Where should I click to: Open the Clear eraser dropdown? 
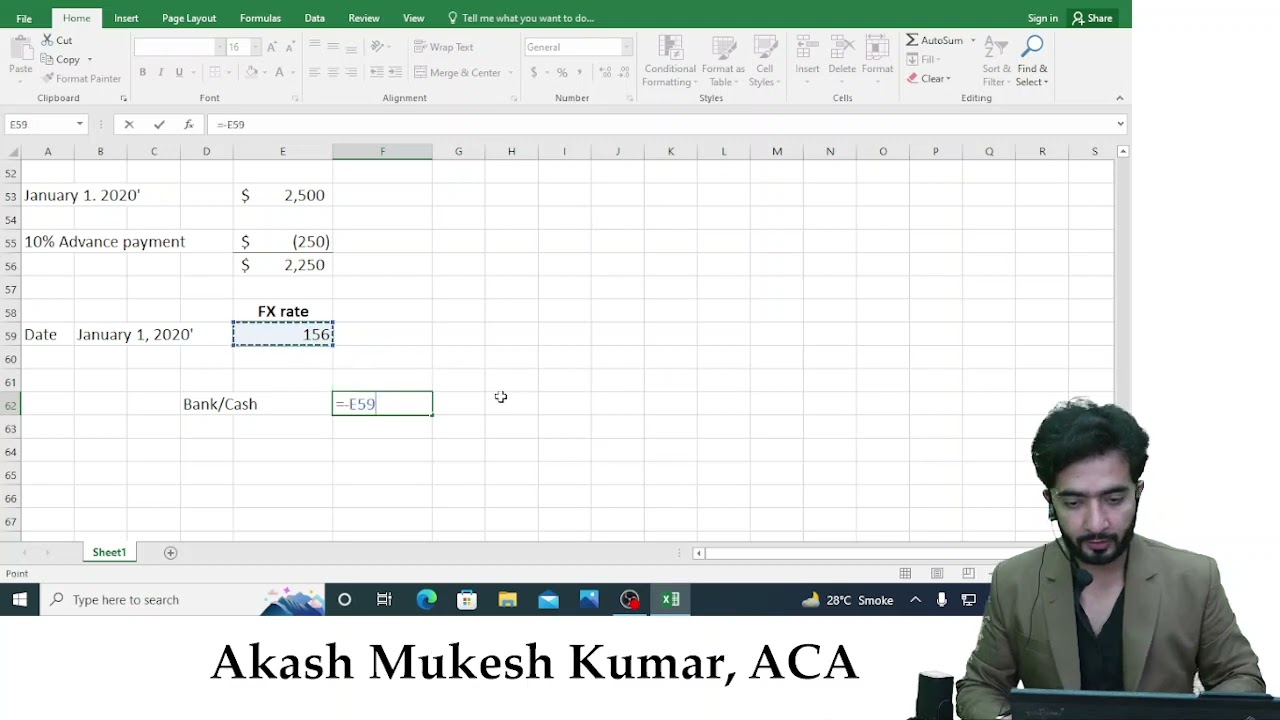pyautogui.click(x=929, y=78)
